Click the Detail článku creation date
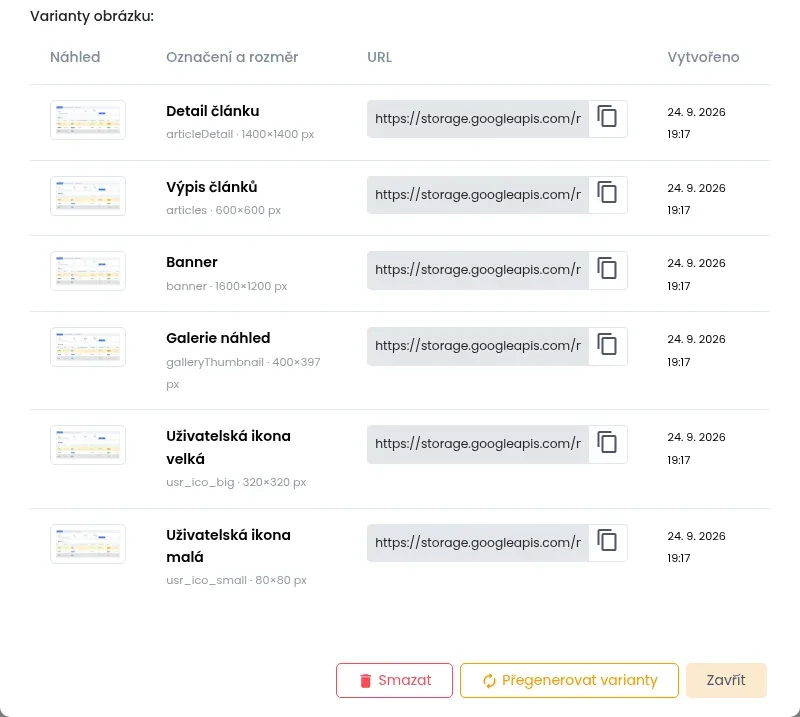 pyautogui.click(x=696, y=123)
